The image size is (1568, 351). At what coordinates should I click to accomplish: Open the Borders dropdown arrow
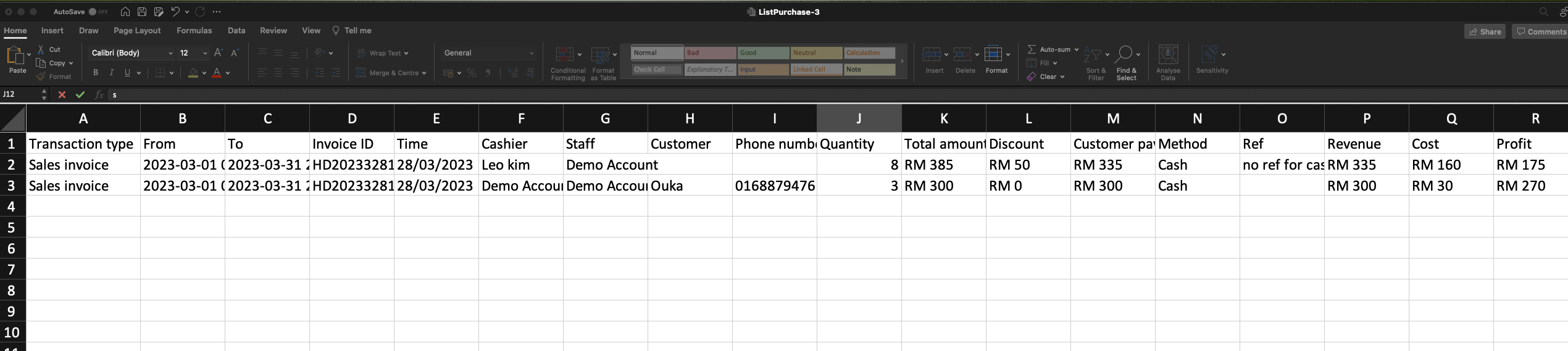[172, 73]
